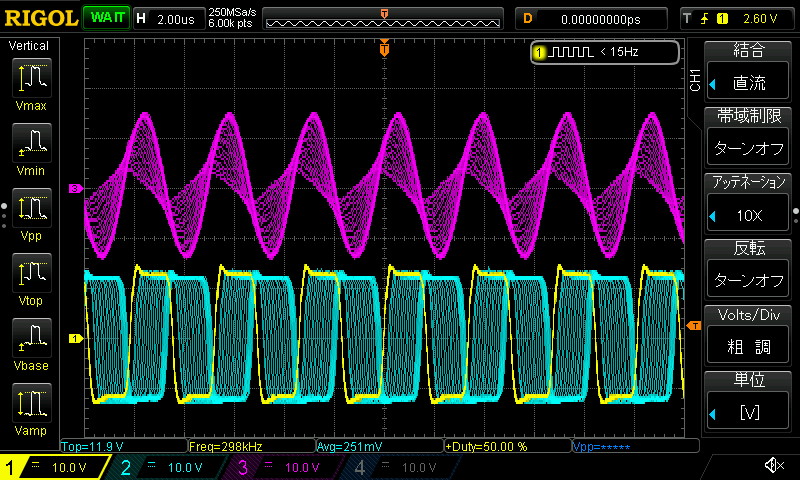Click the RIGOL logo
Viewport: 800px width, 480px height.
tap(41, 18)
